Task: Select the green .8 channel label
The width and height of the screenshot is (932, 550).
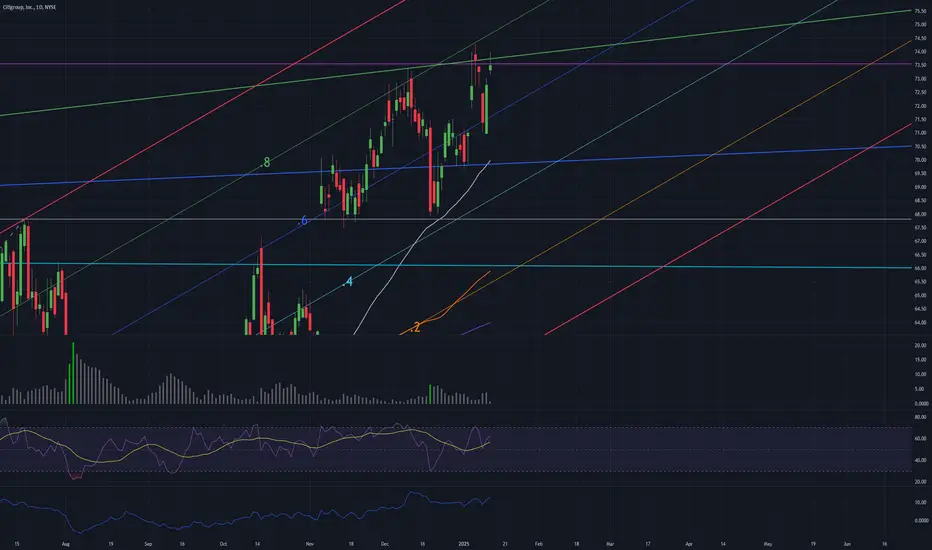Action: coord(266,162)
